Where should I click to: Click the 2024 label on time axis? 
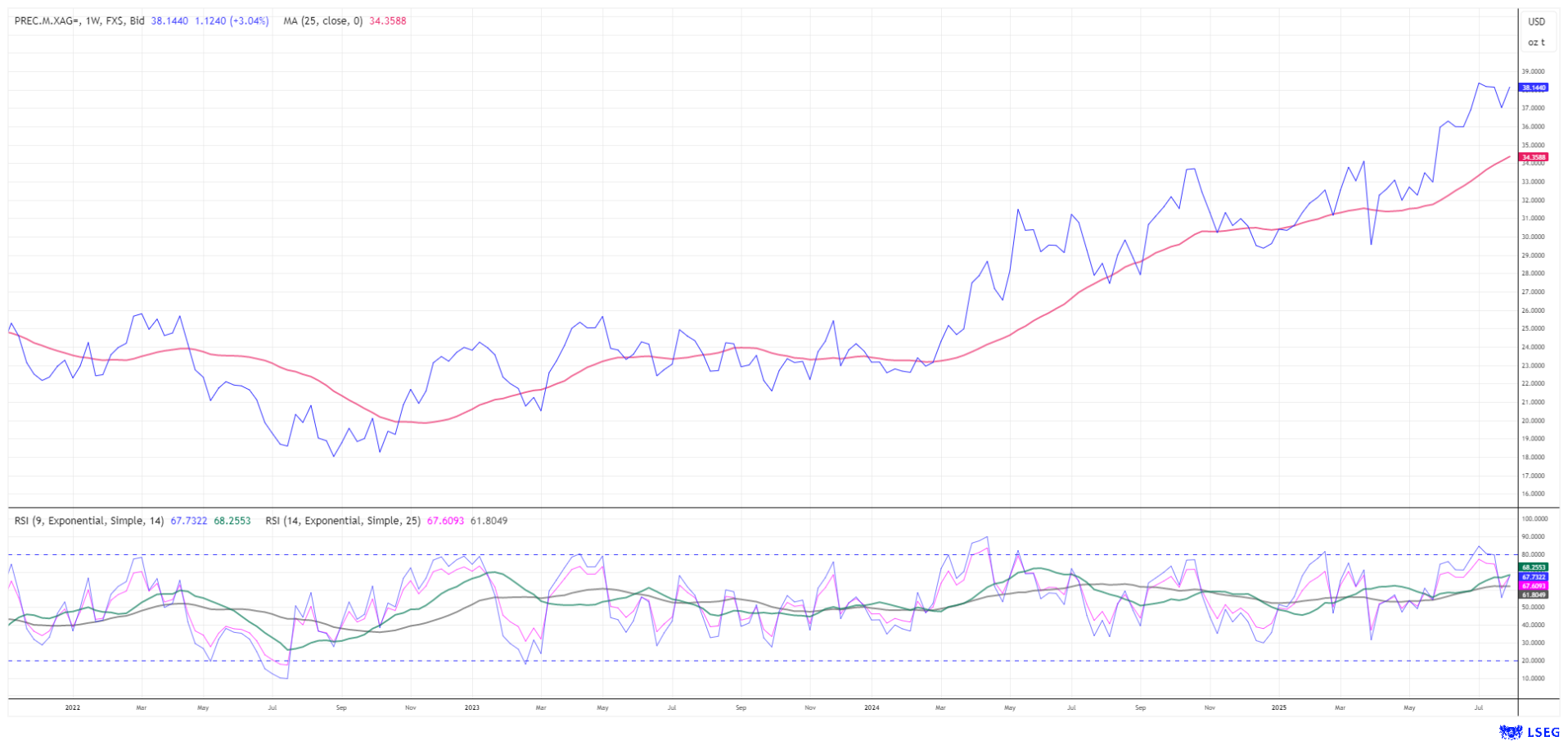point(872,707)
